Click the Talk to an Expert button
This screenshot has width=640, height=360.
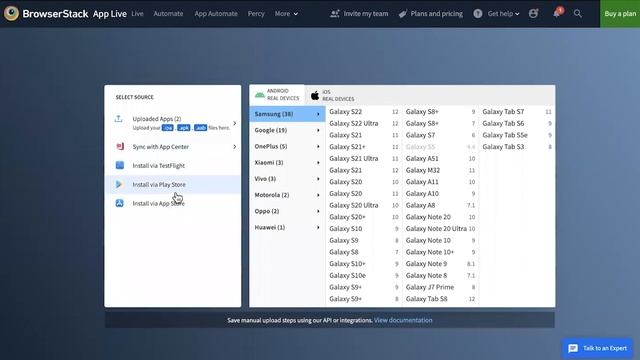click(x=597, y=348)
